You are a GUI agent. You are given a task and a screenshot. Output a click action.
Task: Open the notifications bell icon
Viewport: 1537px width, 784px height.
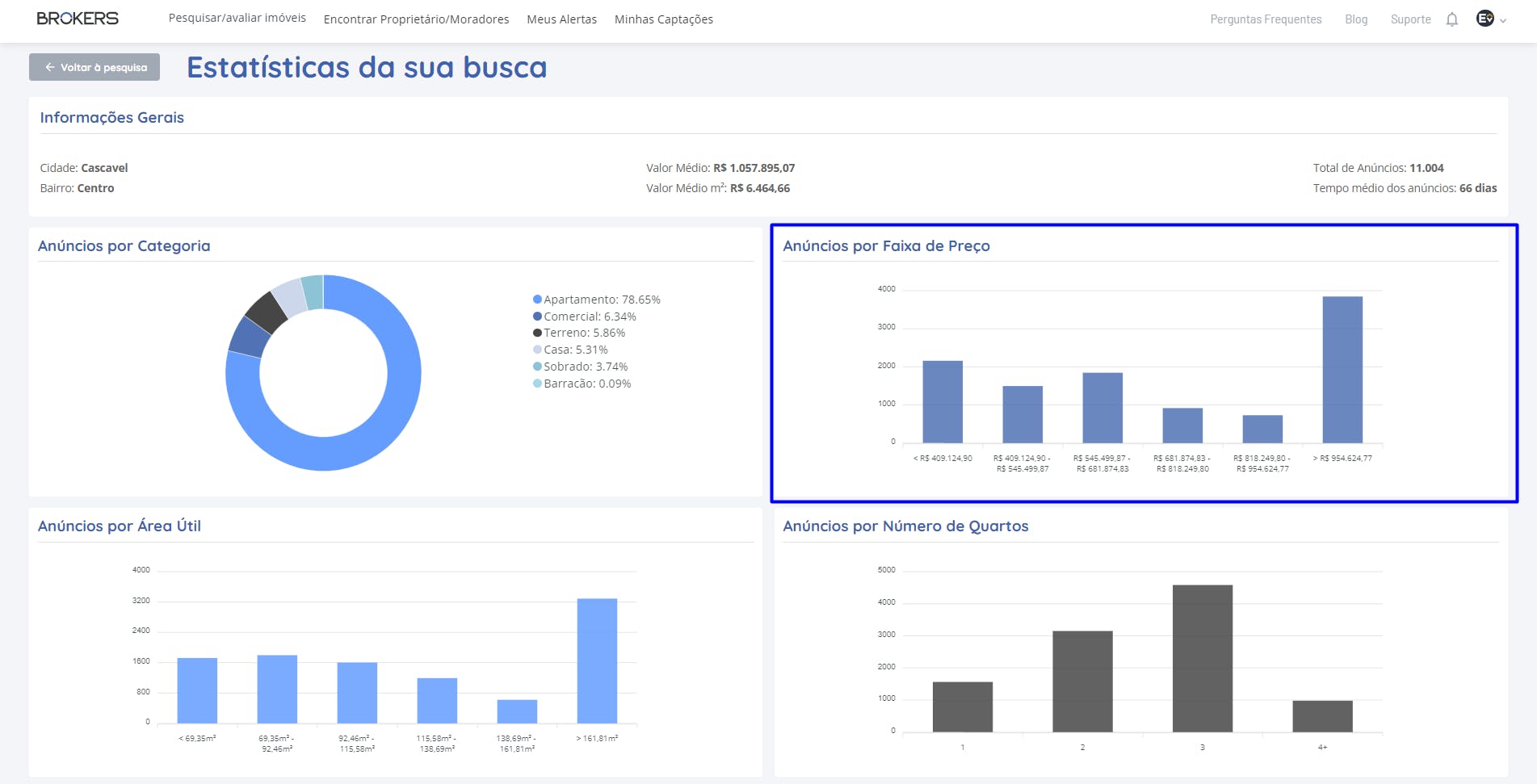pos(1451,19)
